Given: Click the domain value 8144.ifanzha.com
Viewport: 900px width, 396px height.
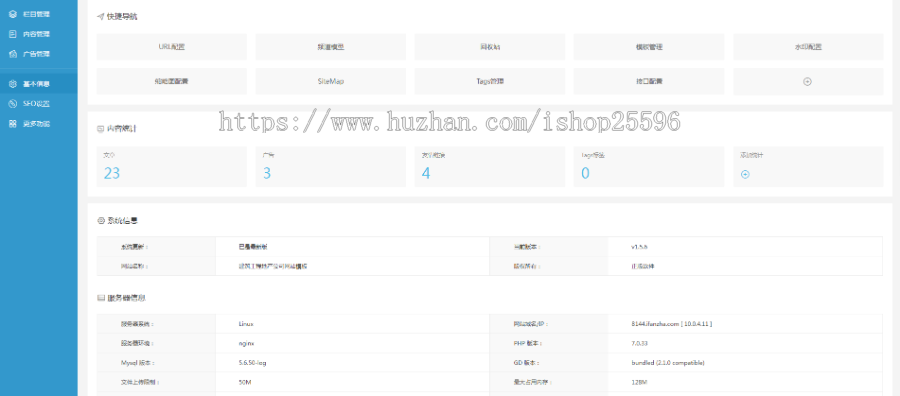Looking at the screenshot, I should pyautogui.click(x=655, y=324).
